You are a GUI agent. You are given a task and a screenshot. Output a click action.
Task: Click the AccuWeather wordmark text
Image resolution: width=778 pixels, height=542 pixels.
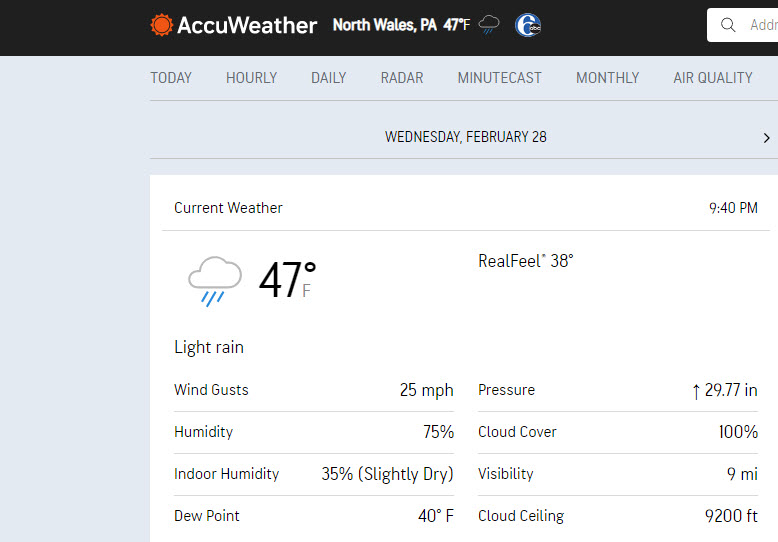tap(247, 25)
